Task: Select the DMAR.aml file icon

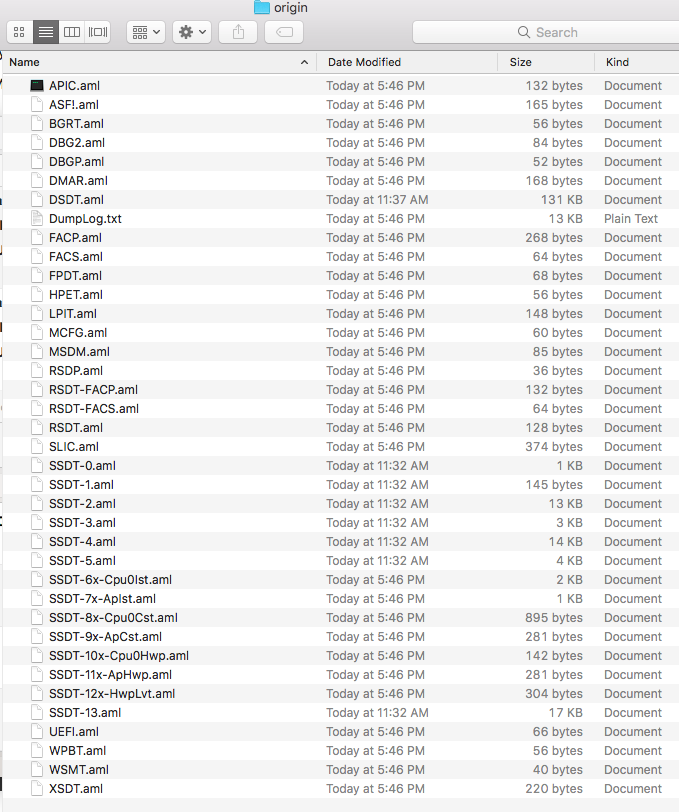Action: click(x=37, y=181)
